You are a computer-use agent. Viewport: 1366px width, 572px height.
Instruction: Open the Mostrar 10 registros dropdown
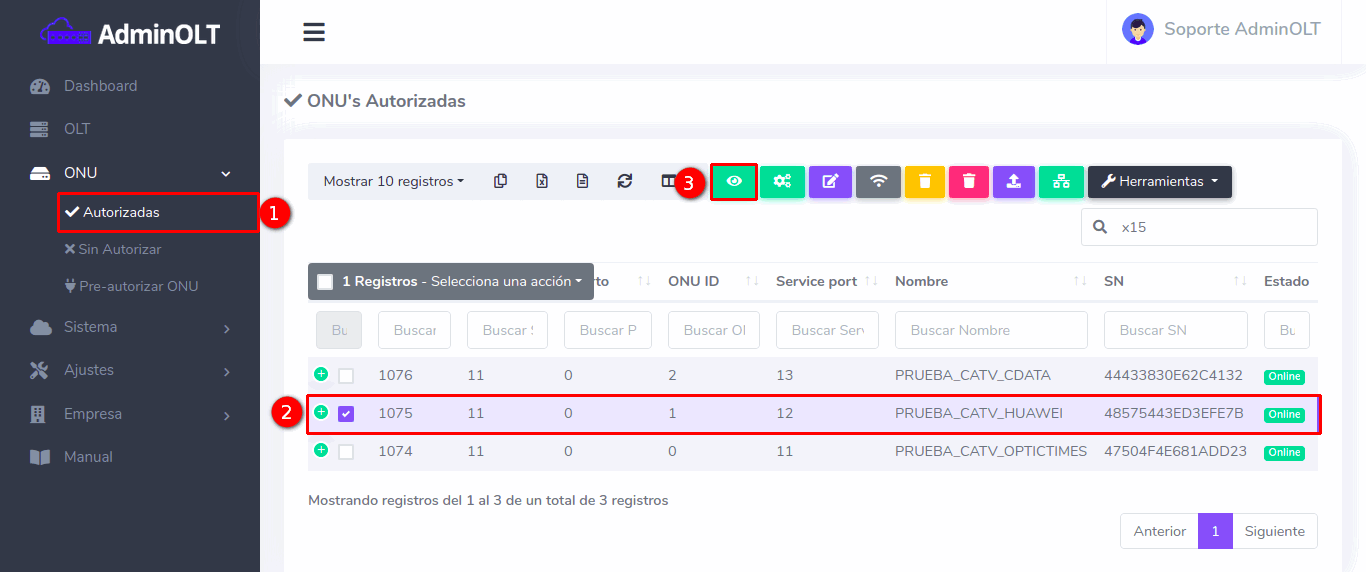pos(394,181)
